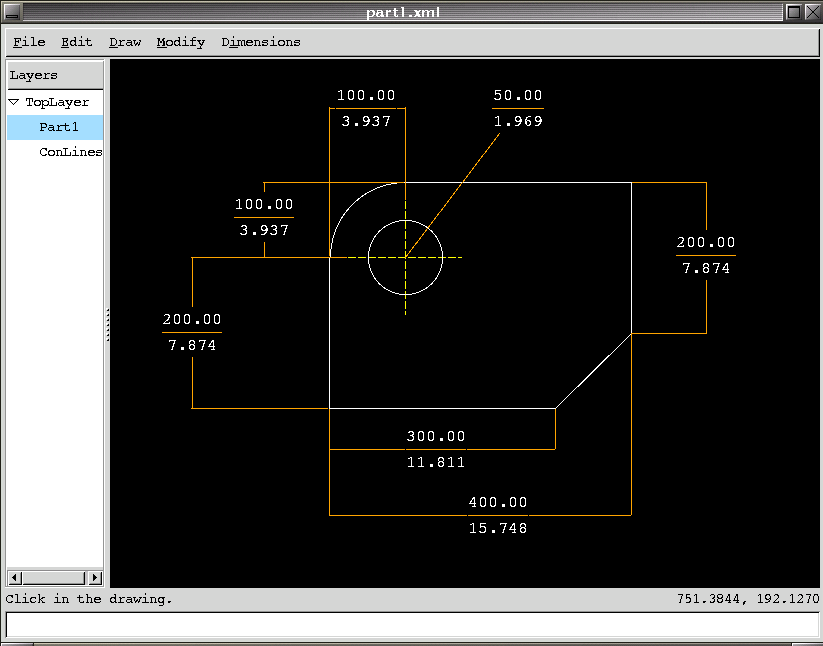The height and width of the screenshot is (646, 823).
Task: Click the pane divider grip beside Layers panel
Action: point(107,326)
